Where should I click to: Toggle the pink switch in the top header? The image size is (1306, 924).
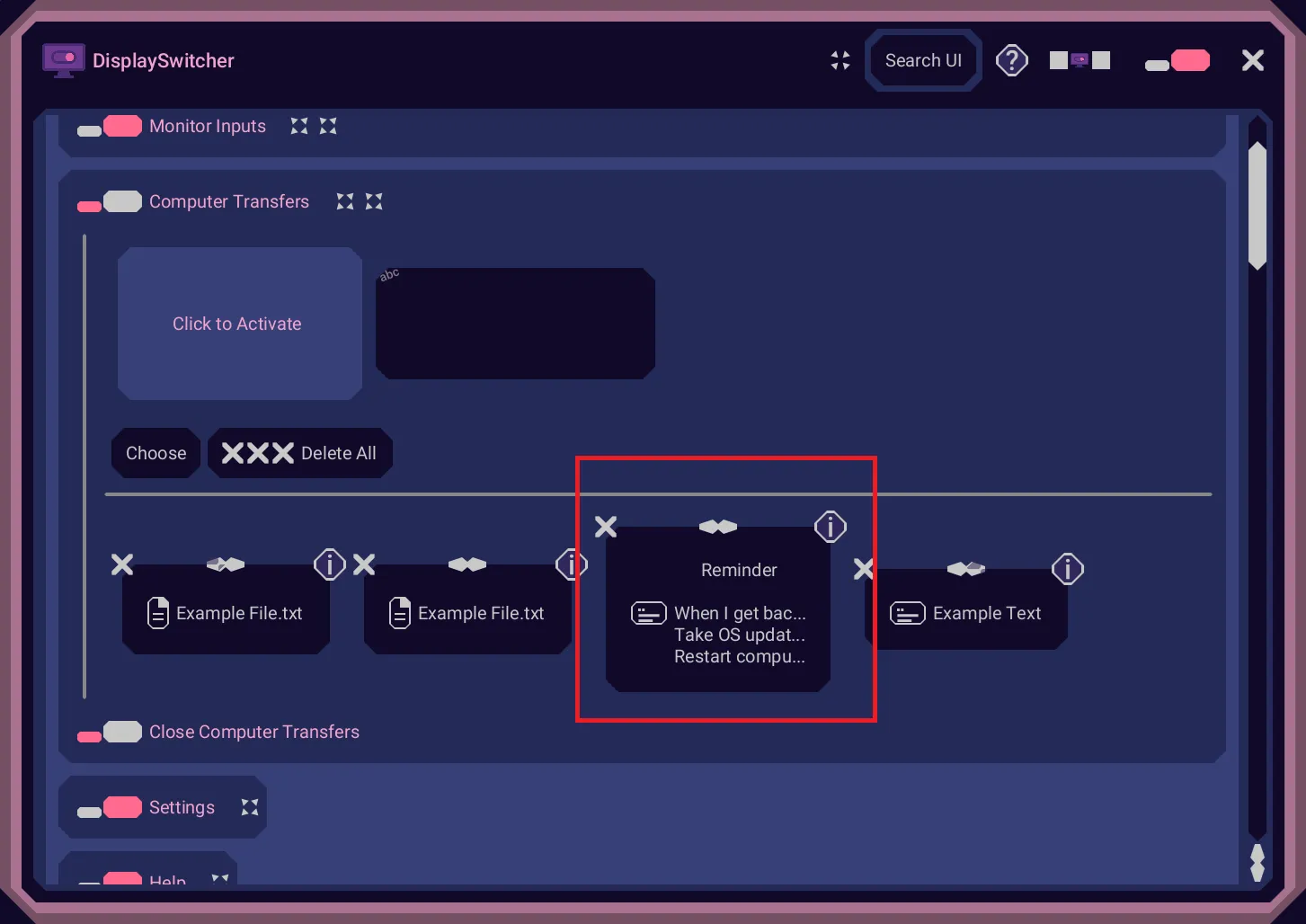1177,60
